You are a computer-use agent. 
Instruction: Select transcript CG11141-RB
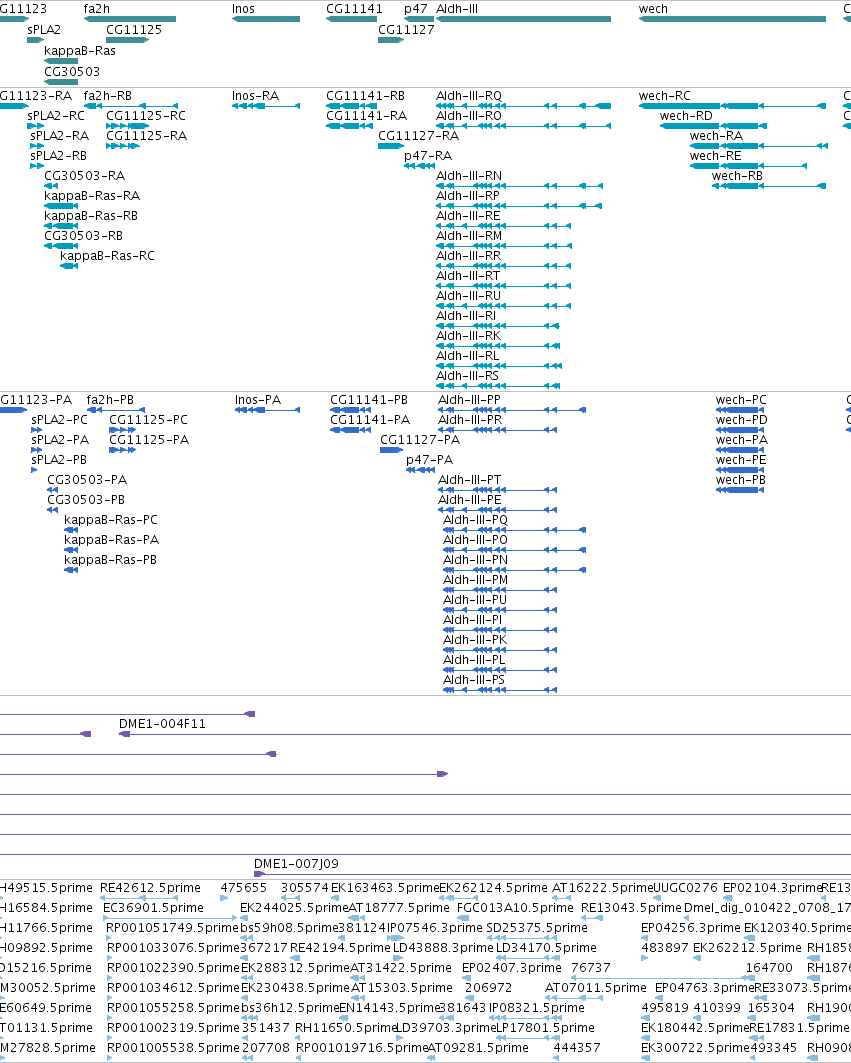(x=365, y=96)
